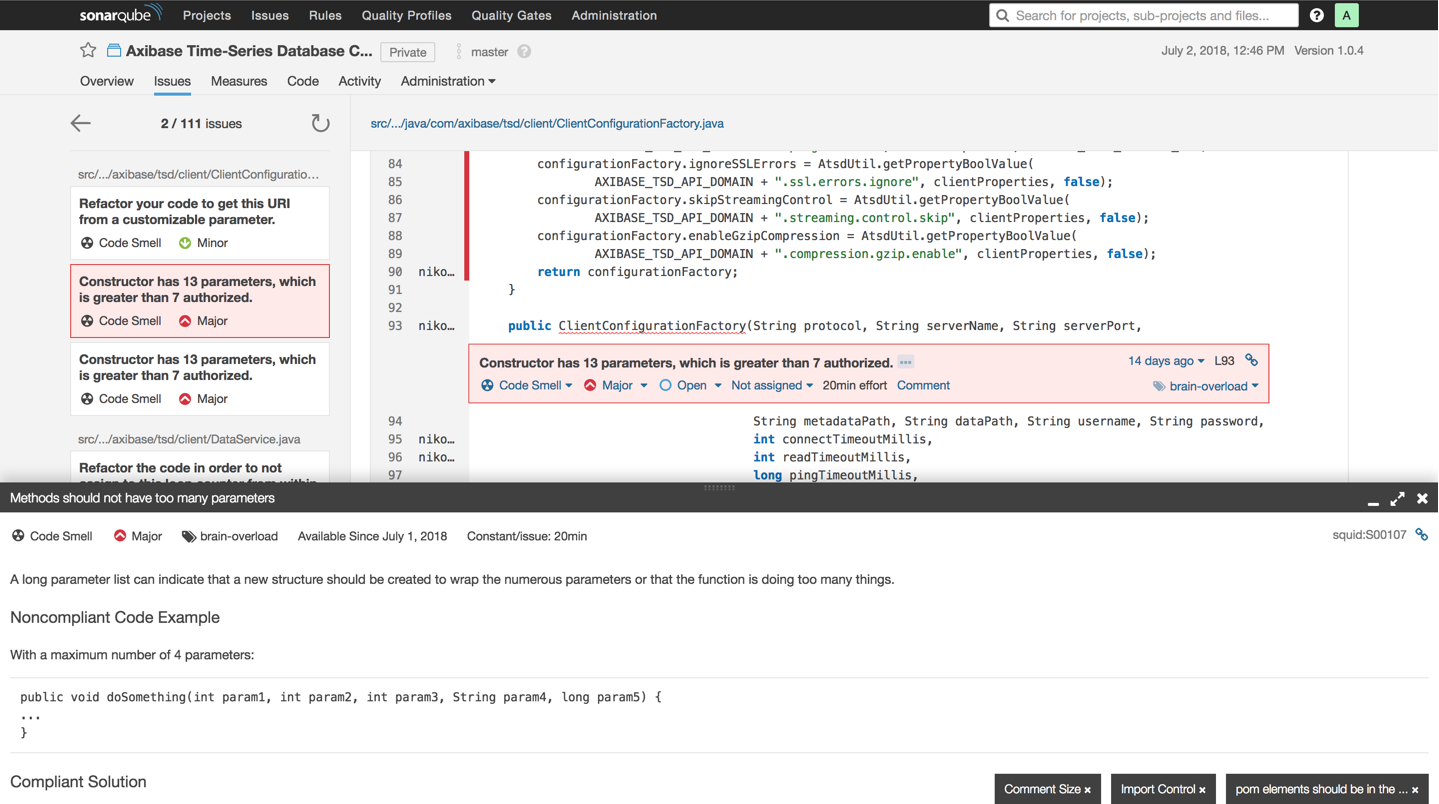Expand the '14 days ago' changelog dropdown
The image size is (1439, 804).
pos(1166,361)
